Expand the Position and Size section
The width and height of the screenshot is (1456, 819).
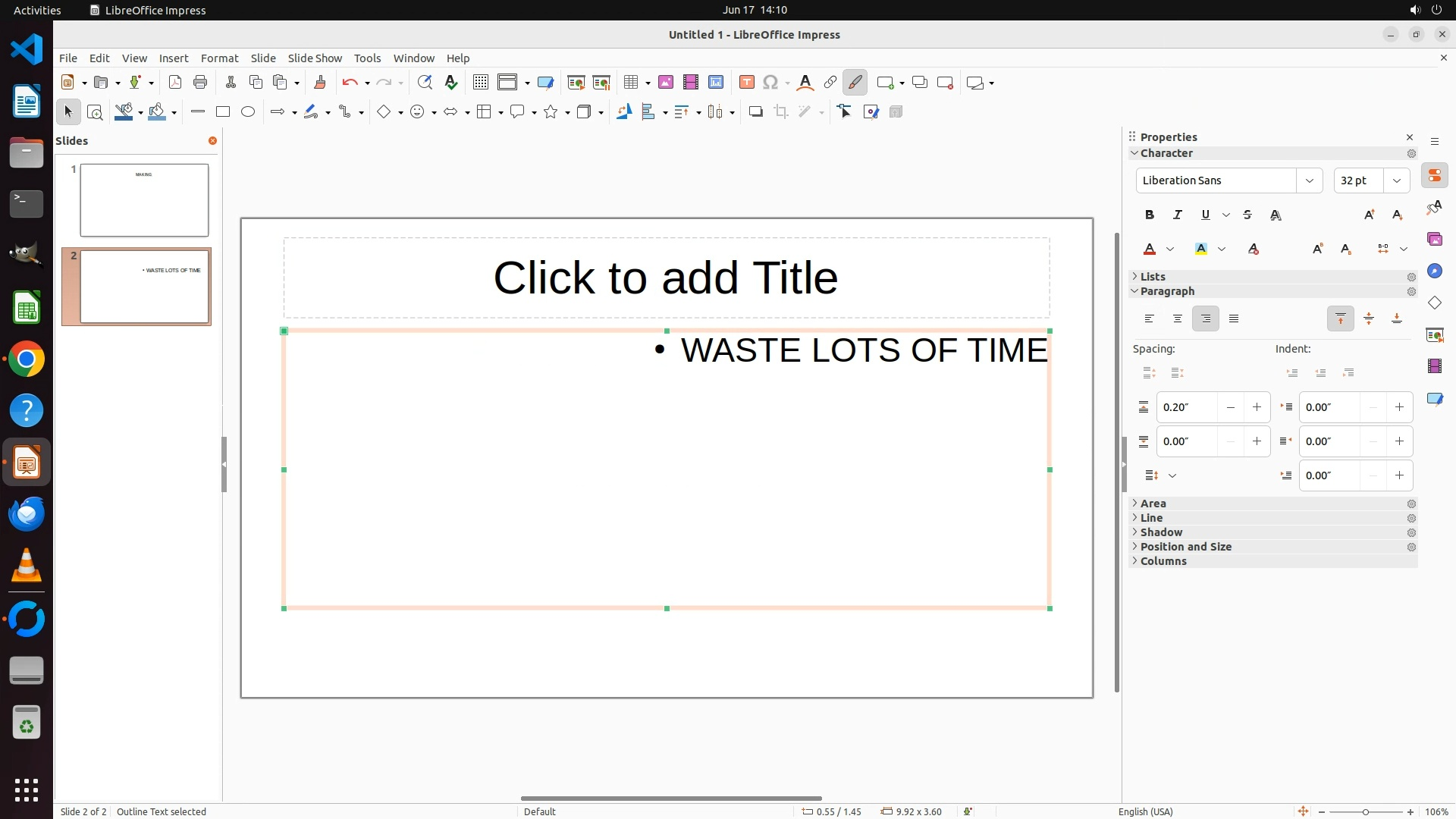pyautogui.click(x=1185, y=547)
